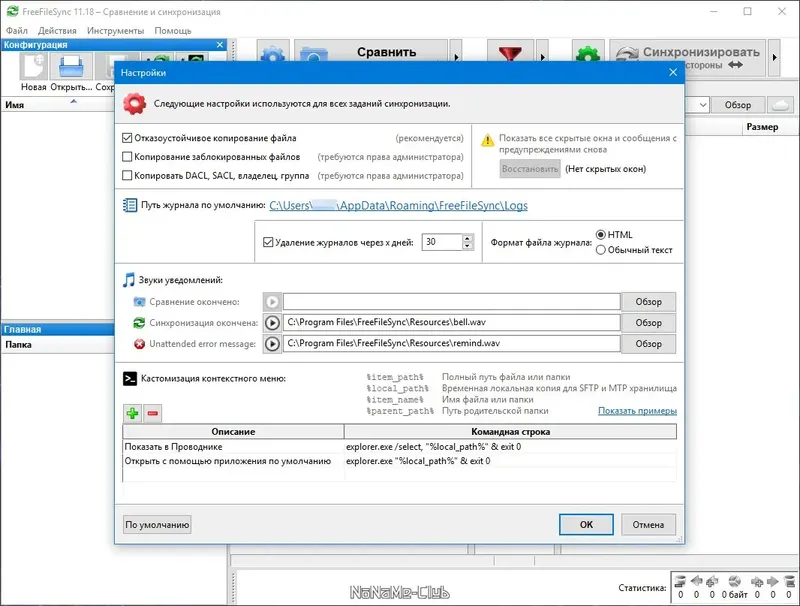Click the disabled Восстановить button
Screen dimensions: 800x606
click(530, 169)
